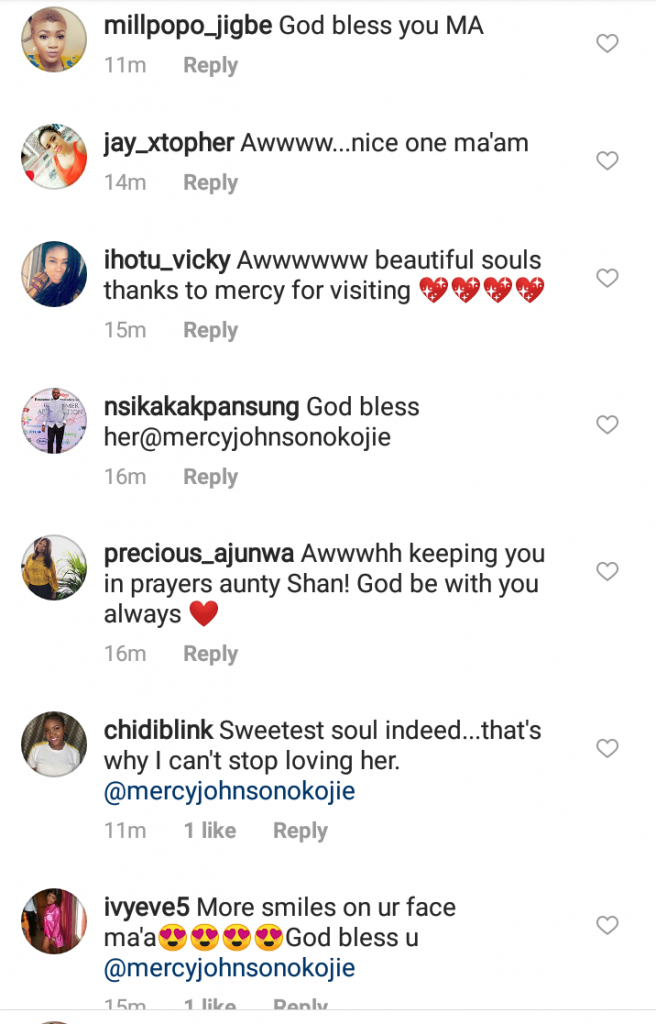View the "1 like" count on chidiblink's comment
This screenshot has width=656, height=1024.
[x=210, y=831]
